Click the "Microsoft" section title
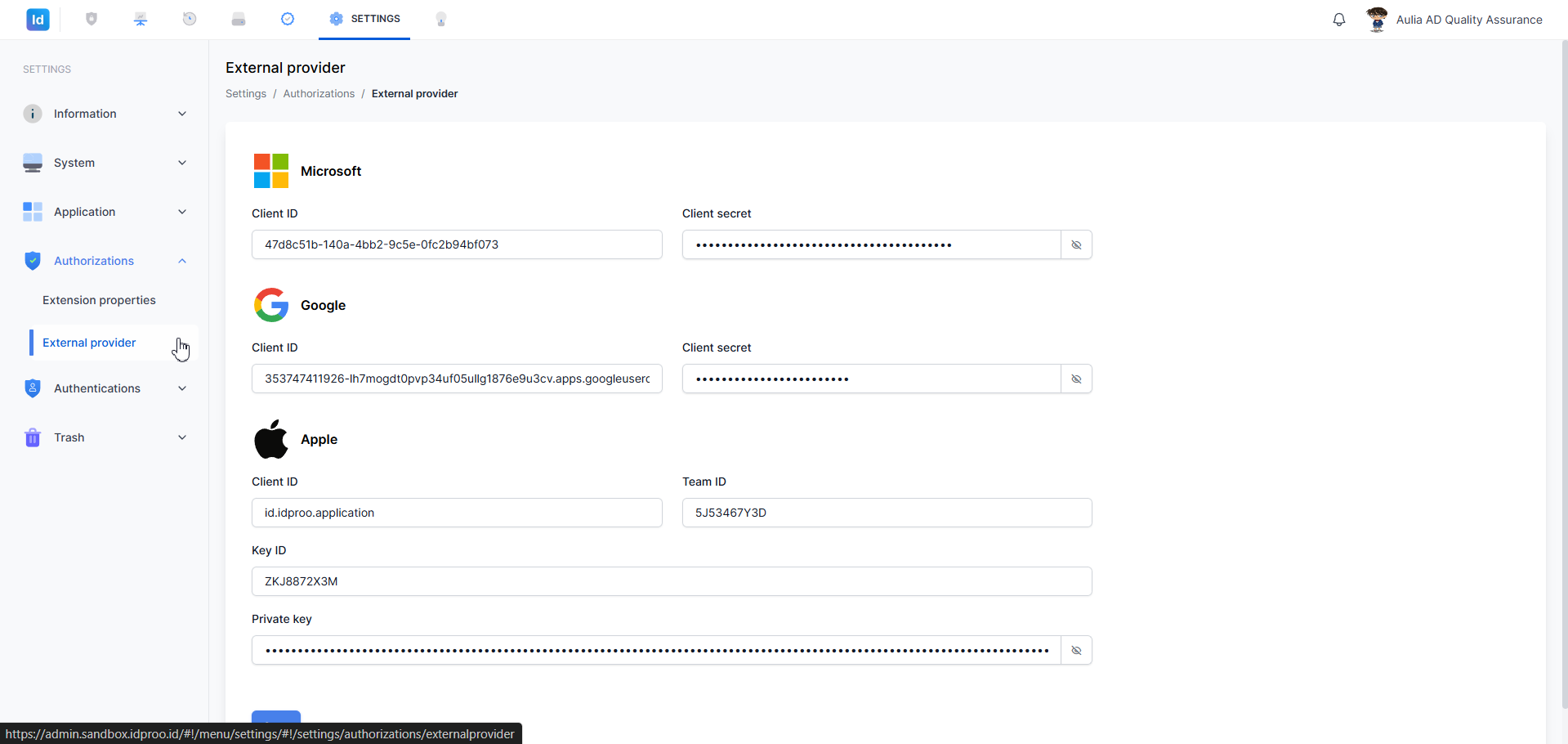The width and height of the screenshot is (1568, 744). (331, 171)
